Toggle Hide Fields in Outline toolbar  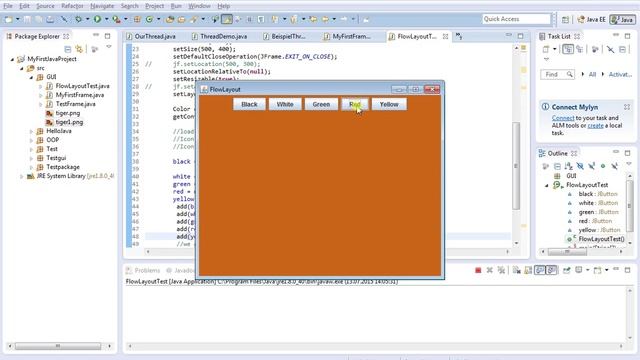click(580, 166)
